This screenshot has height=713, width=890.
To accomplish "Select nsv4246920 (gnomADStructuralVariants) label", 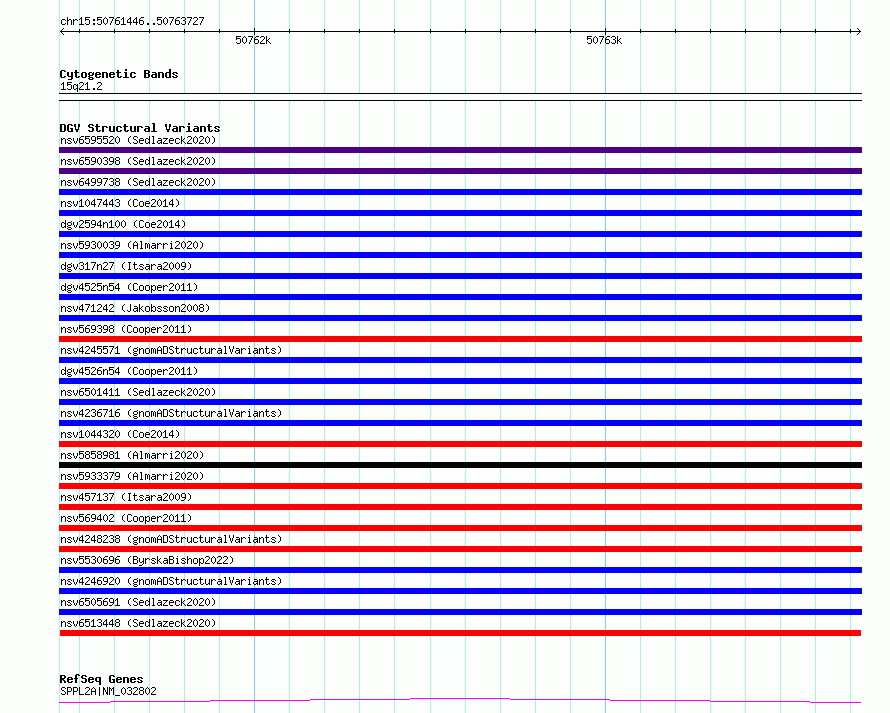I will pyautogui.click(x=171, y=581).
